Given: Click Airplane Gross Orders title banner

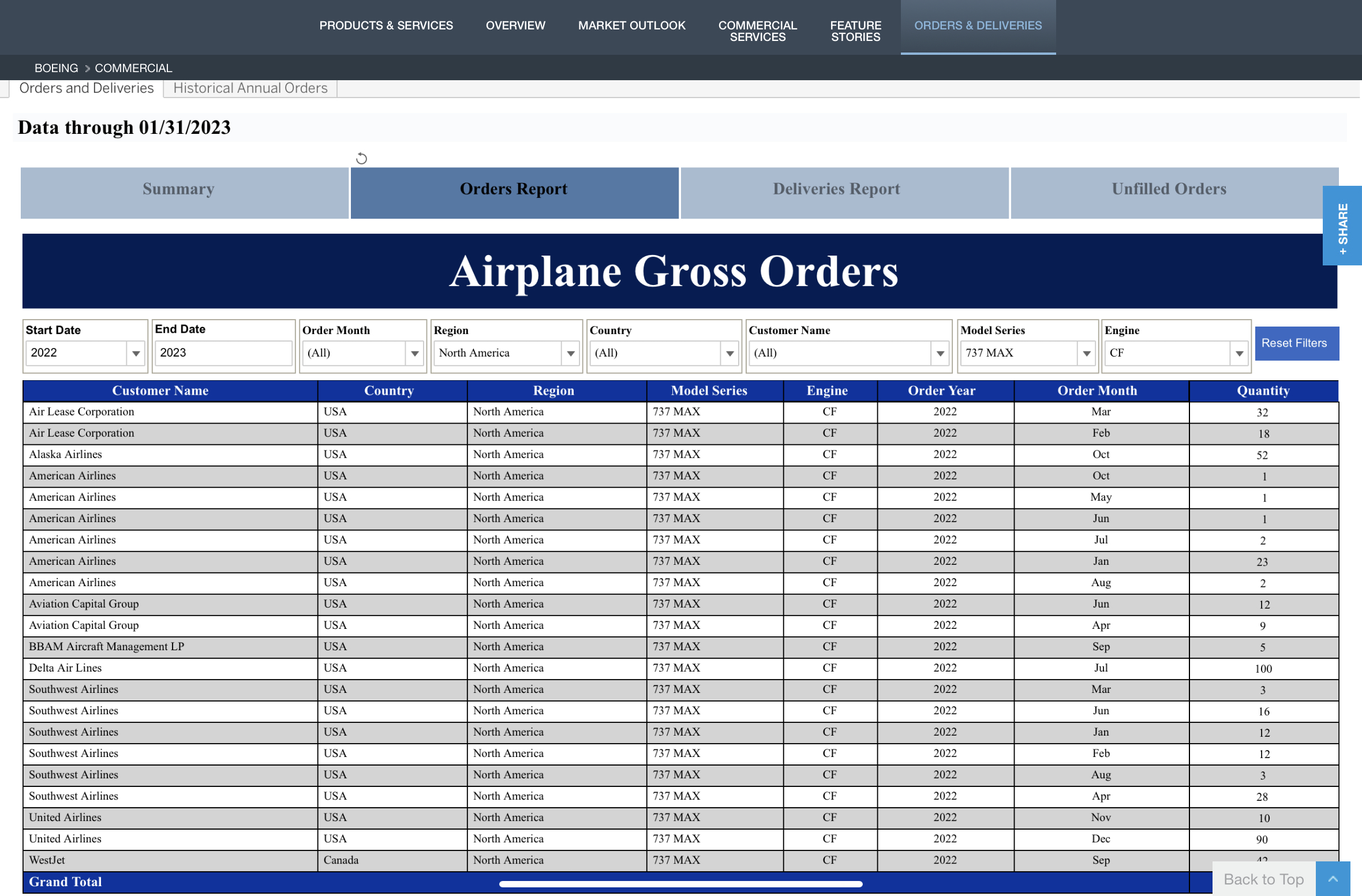Looking at the screenshot, I should [x=680, y=271].
